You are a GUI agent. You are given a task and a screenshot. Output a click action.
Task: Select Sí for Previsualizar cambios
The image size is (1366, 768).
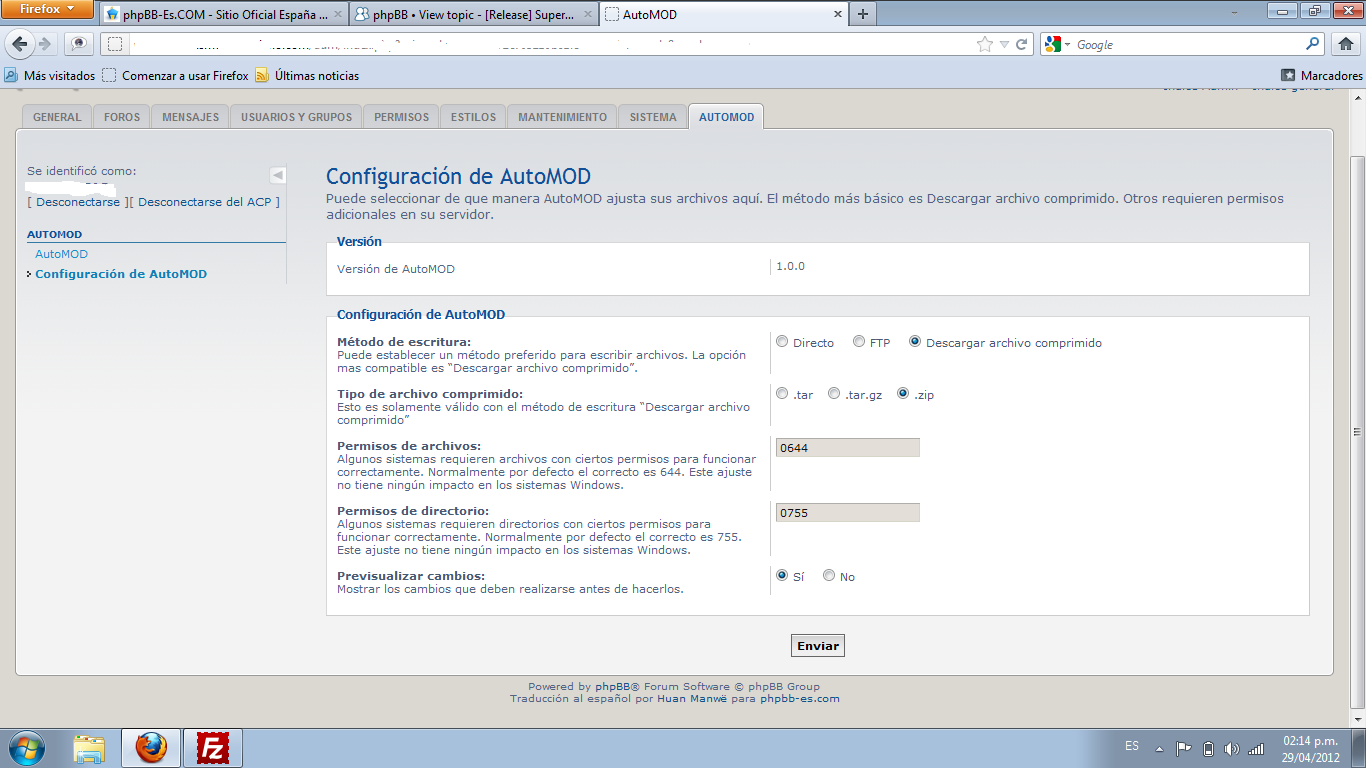(782, 576)
